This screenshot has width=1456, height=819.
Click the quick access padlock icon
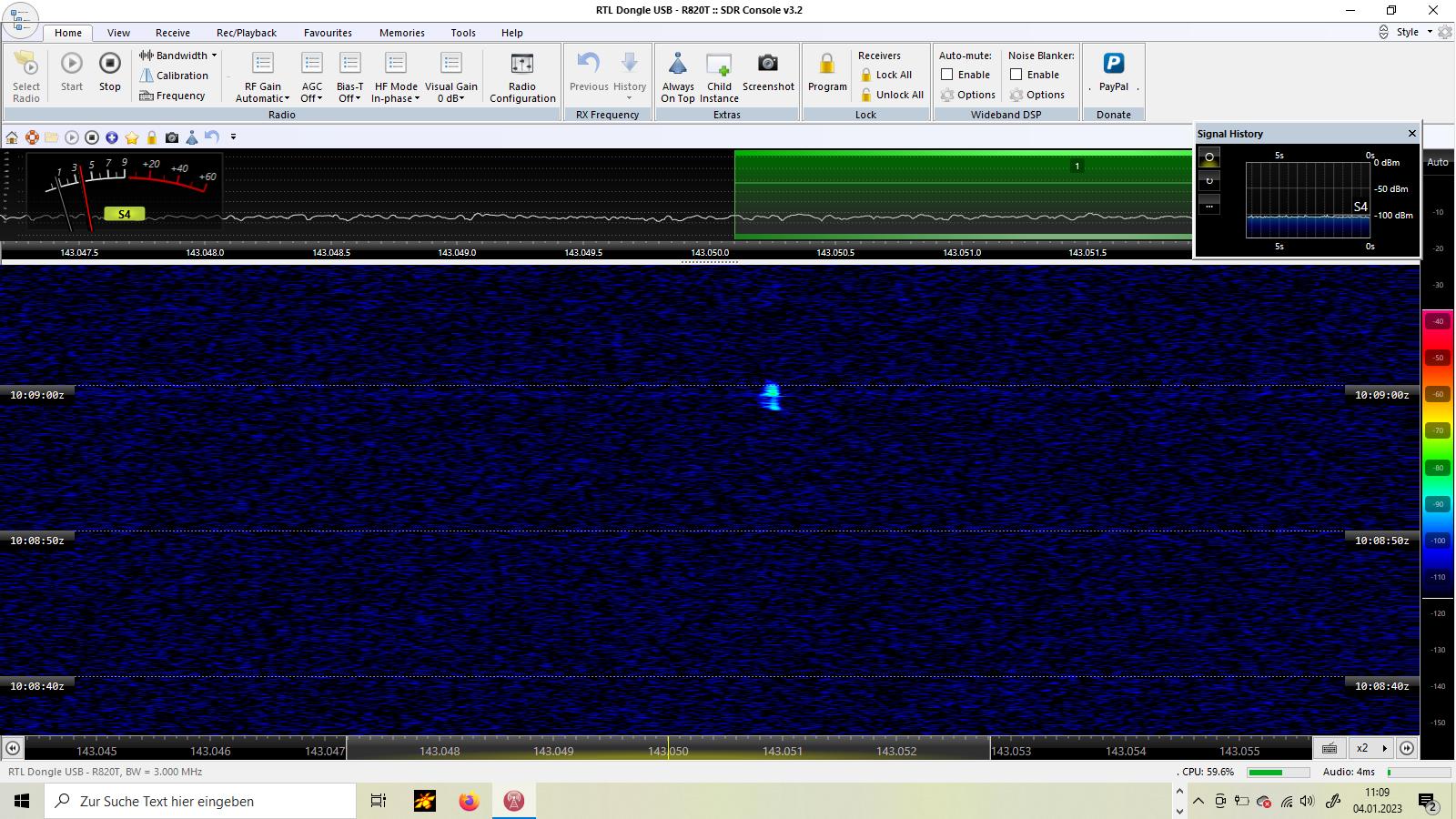(x=152, y=137)
